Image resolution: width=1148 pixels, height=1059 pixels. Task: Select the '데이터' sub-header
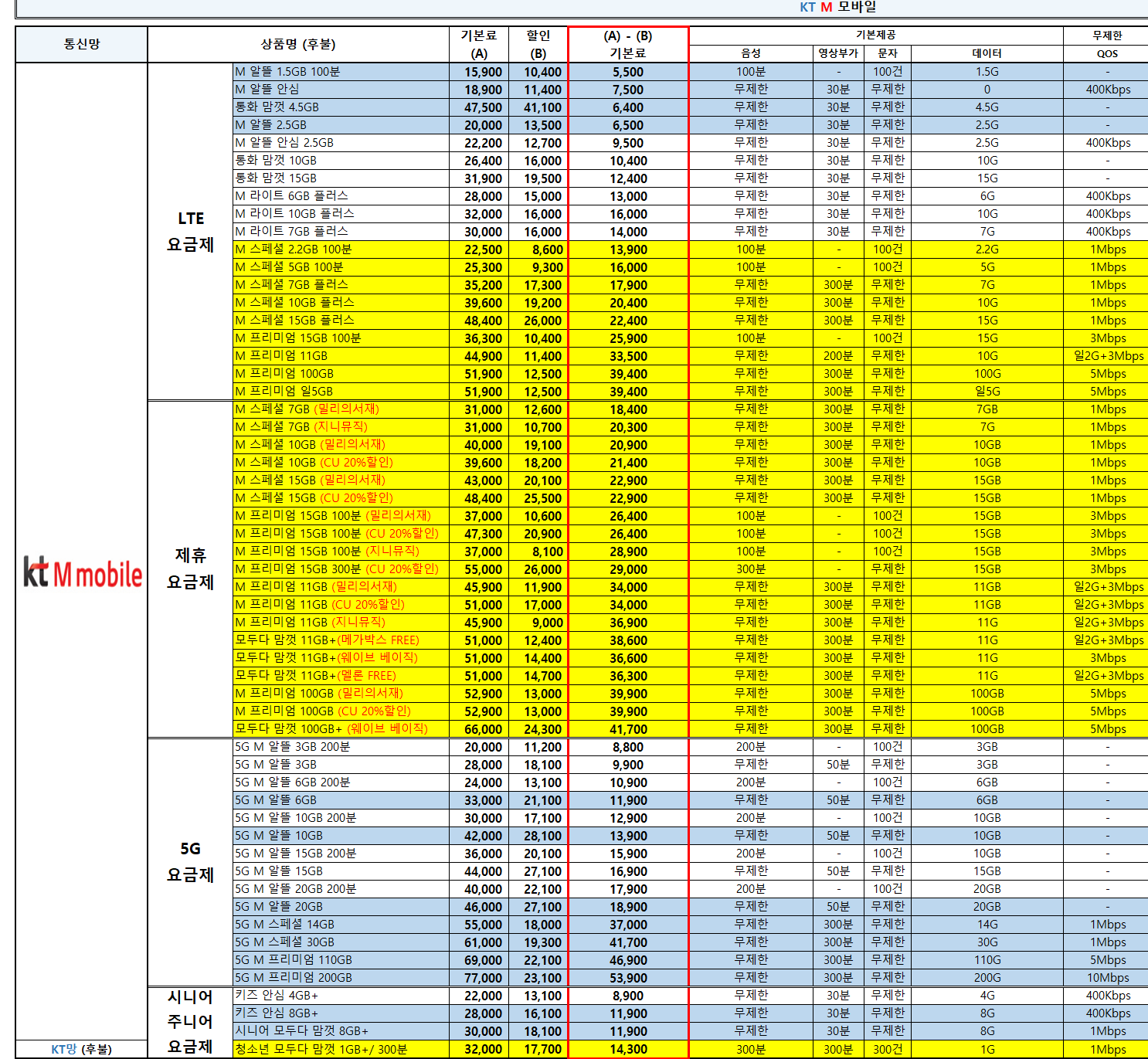tap(987, 53)
